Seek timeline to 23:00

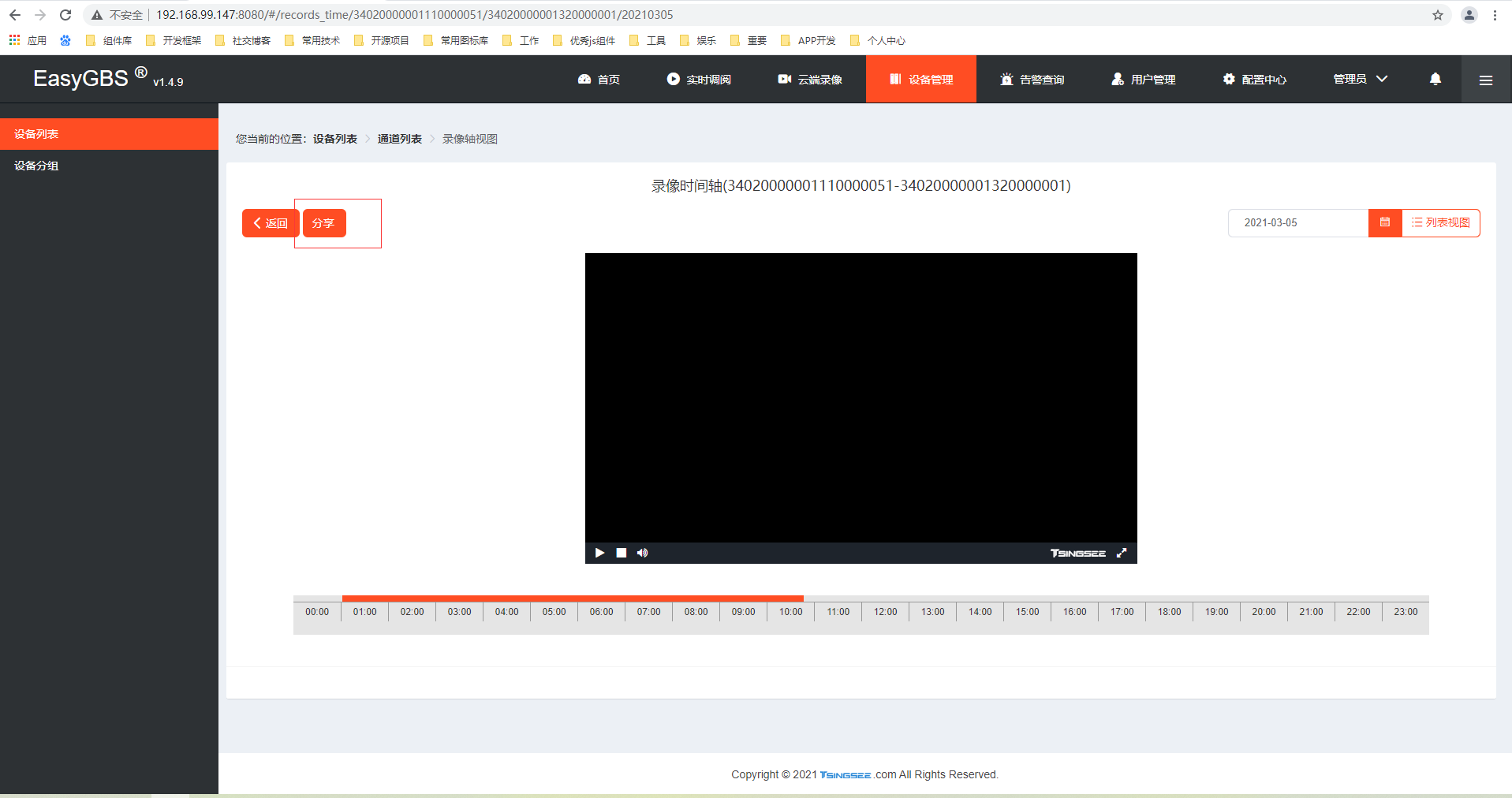click(x=1406, y=612)
